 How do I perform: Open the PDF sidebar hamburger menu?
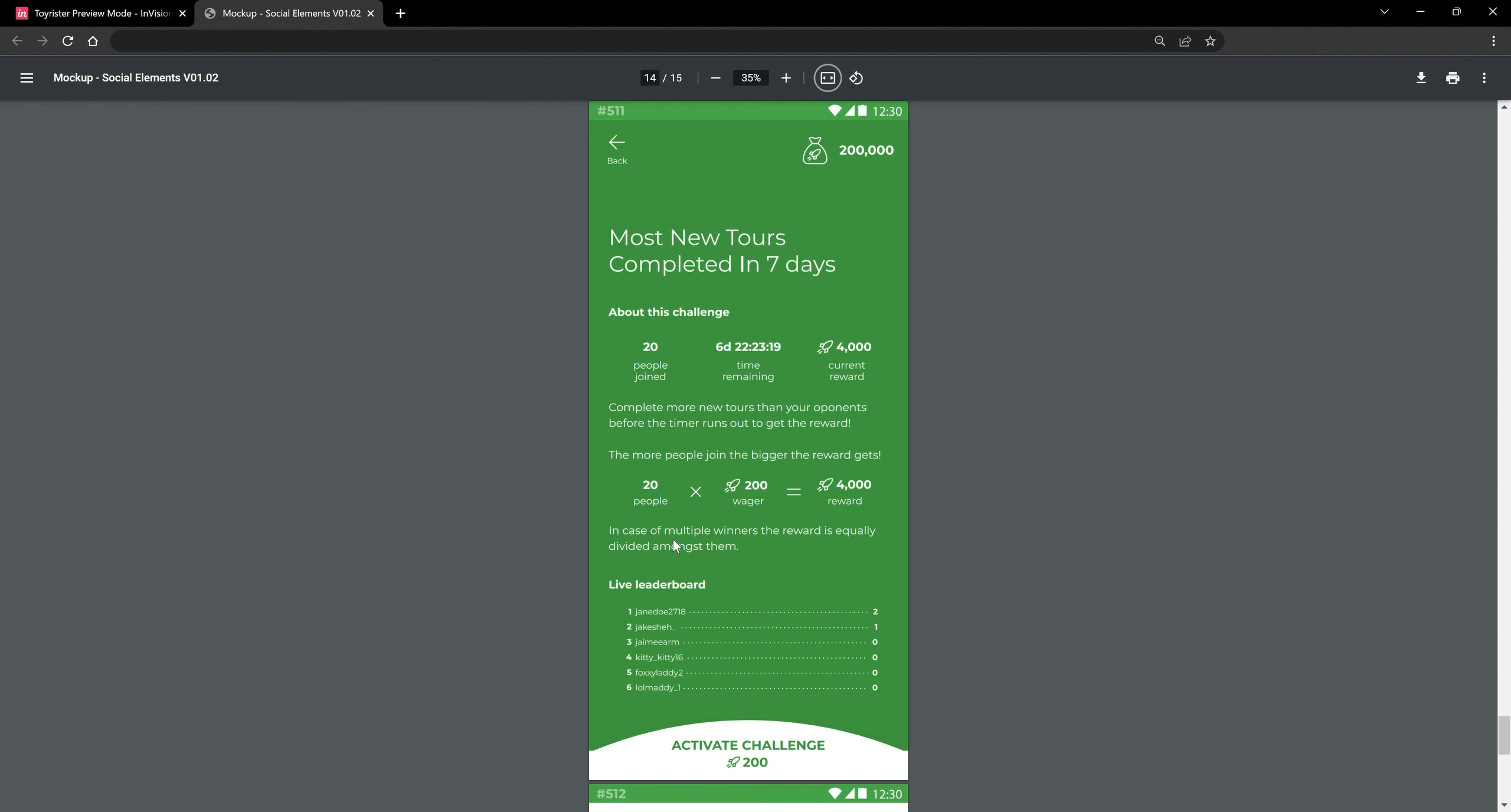[27, 78]
